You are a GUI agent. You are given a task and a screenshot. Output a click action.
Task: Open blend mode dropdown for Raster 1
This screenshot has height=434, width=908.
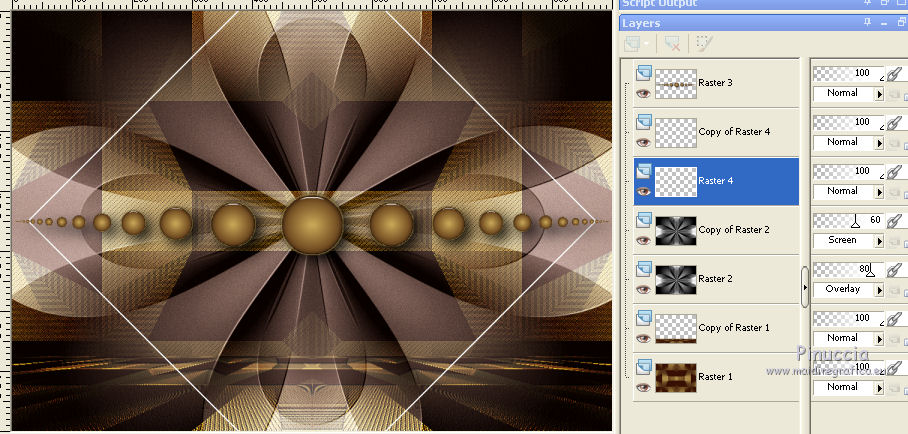(x=879, y=388)
